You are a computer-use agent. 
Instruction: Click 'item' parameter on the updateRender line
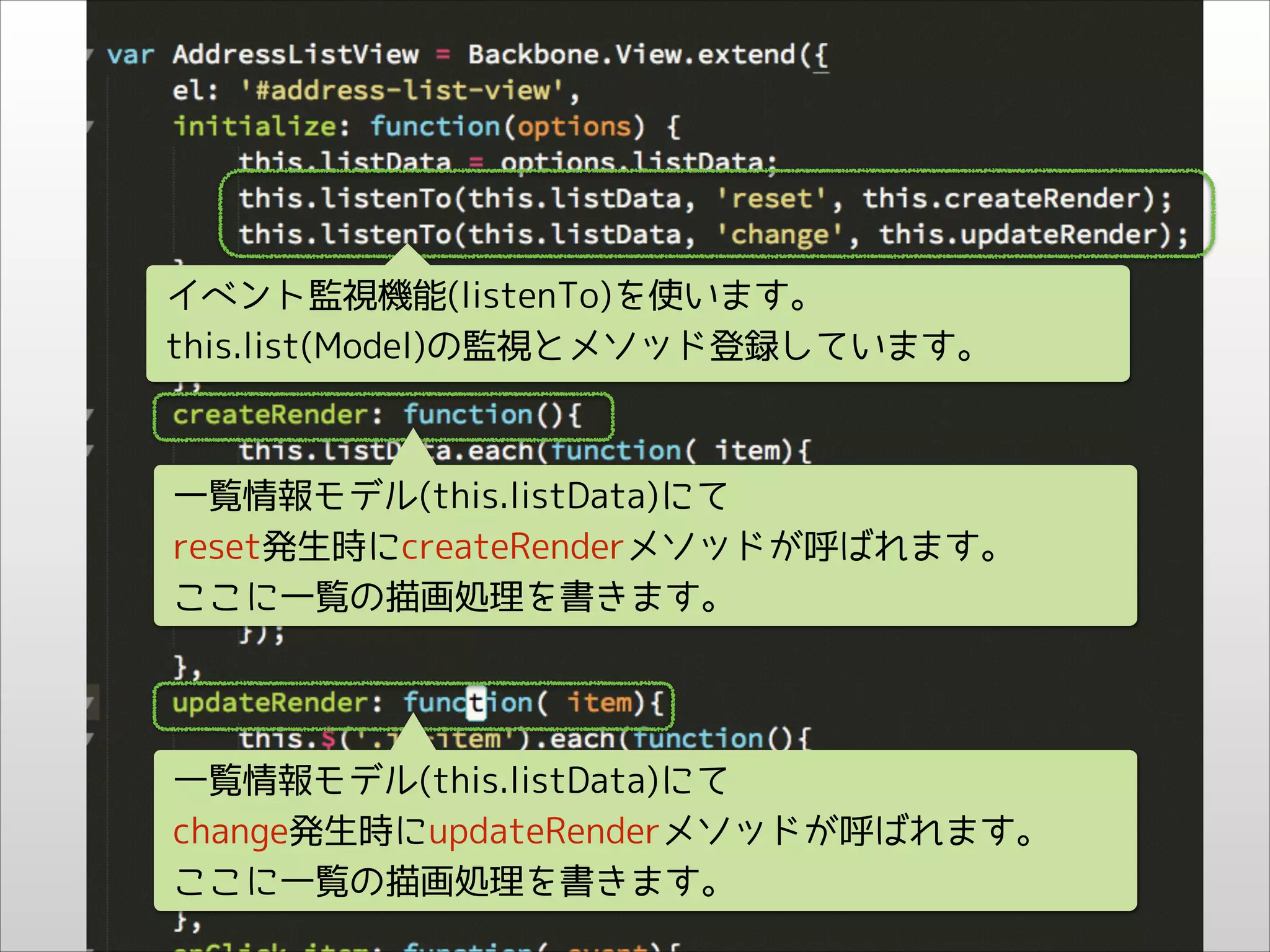point(601,703)
